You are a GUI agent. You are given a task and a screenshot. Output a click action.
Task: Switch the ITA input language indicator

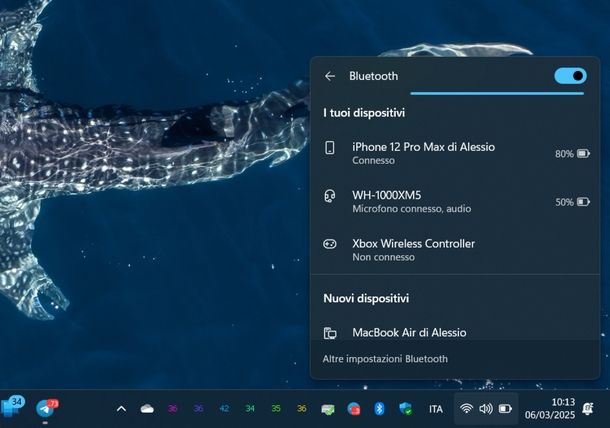point(436,409)
